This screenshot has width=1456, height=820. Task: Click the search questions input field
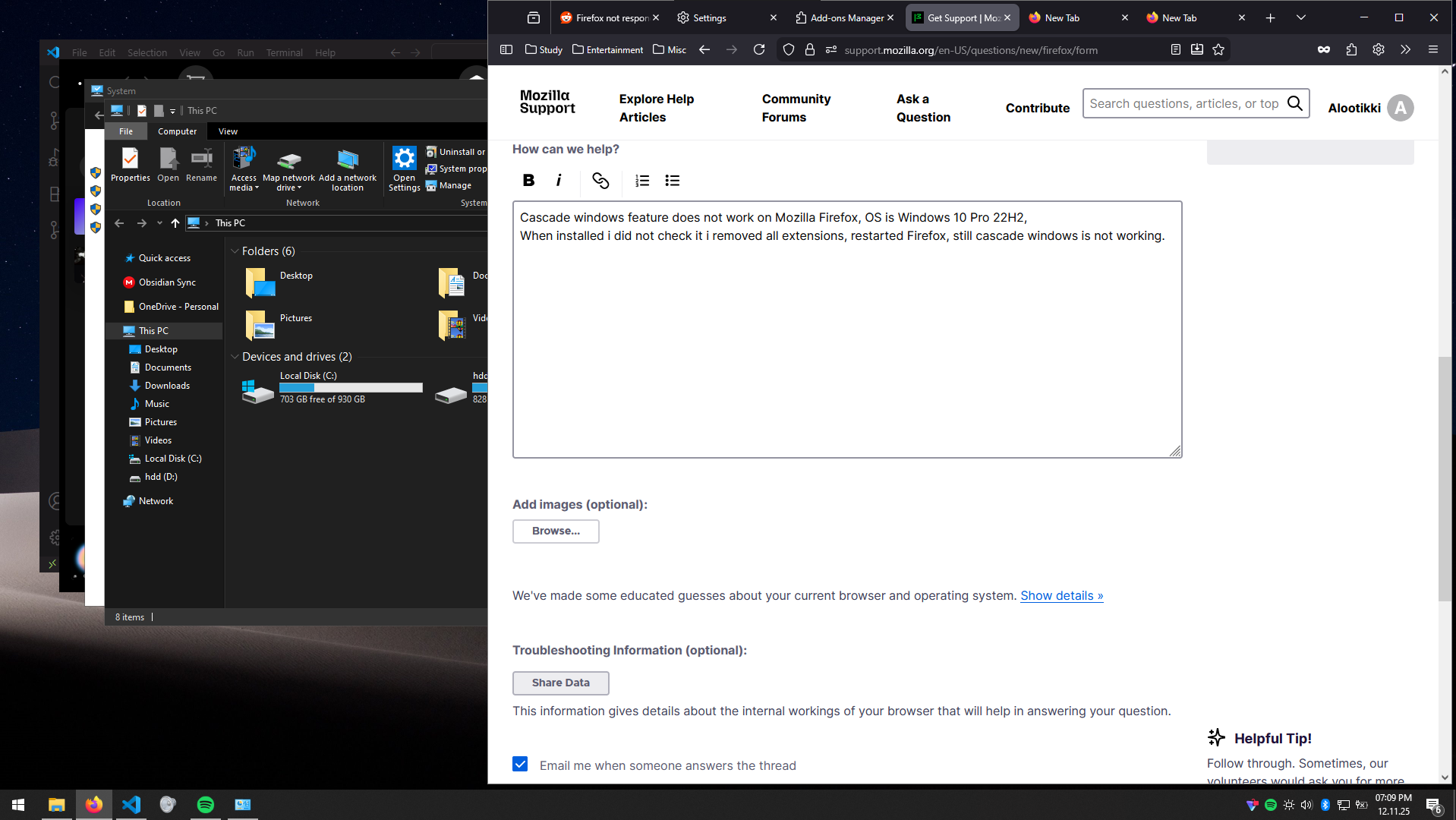tap(1183, 104)
